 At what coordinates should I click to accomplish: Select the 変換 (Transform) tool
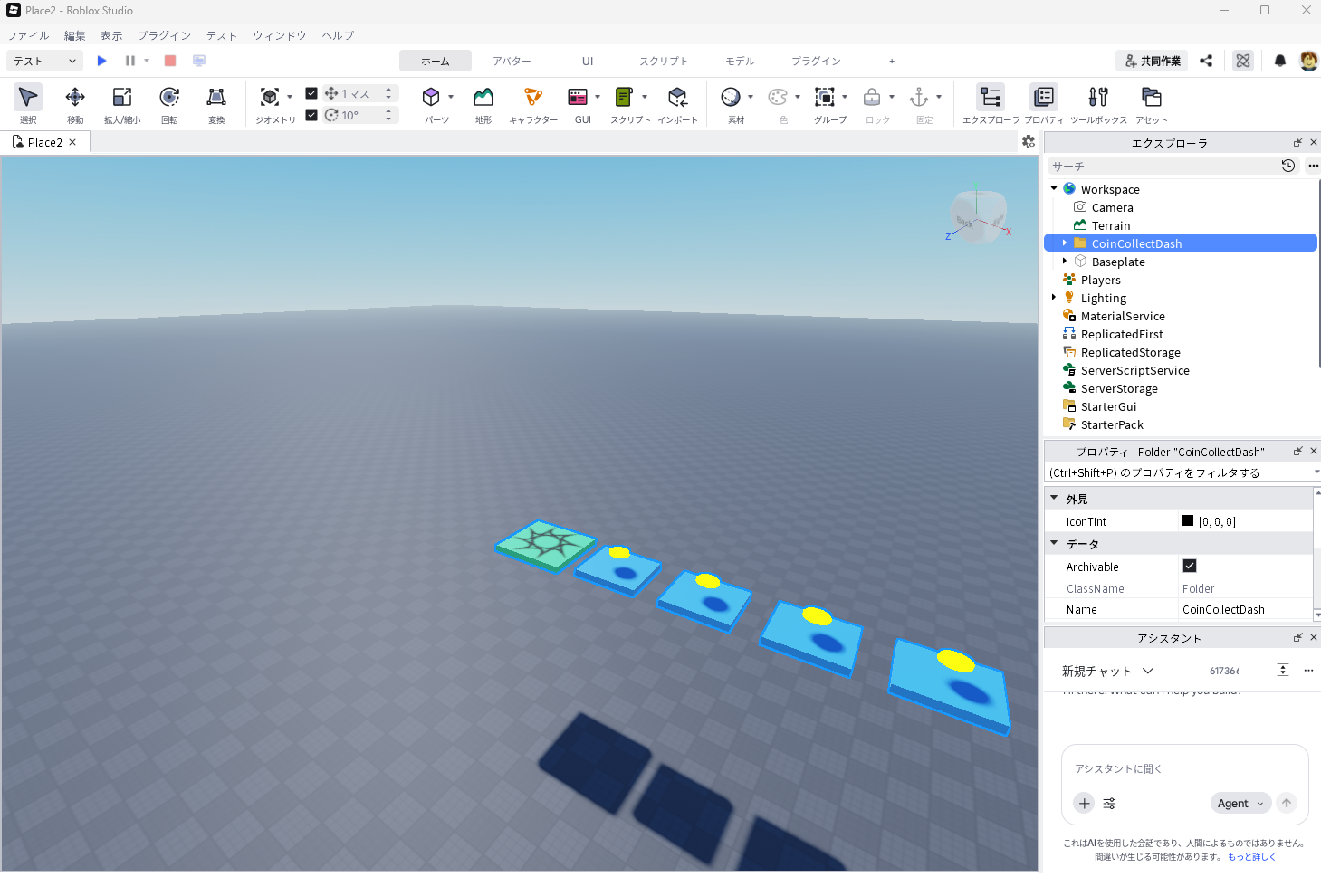(x=216, y=104)
